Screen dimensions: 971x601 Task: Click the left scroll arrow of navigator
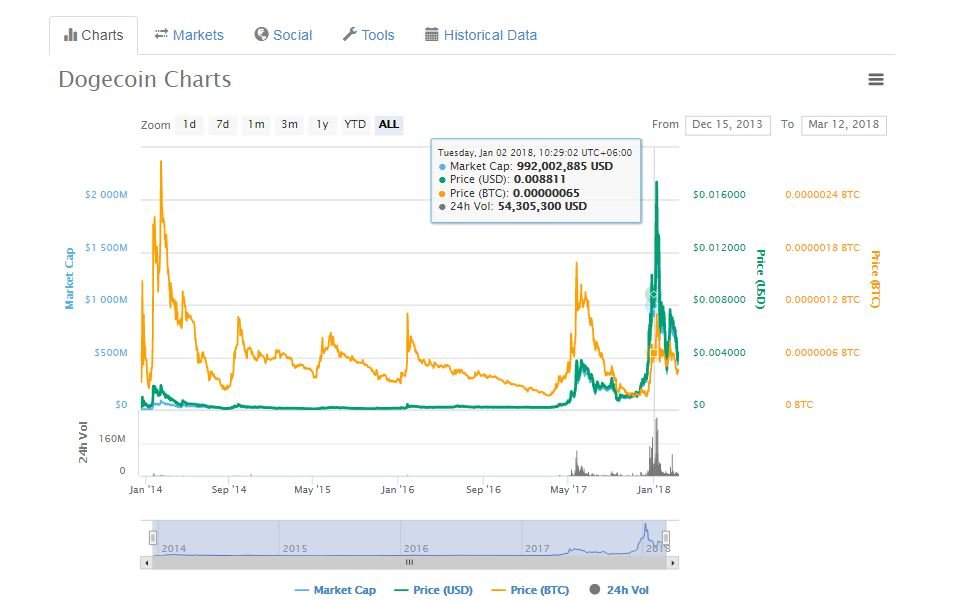pyautogui.click(x=147, y=563)
